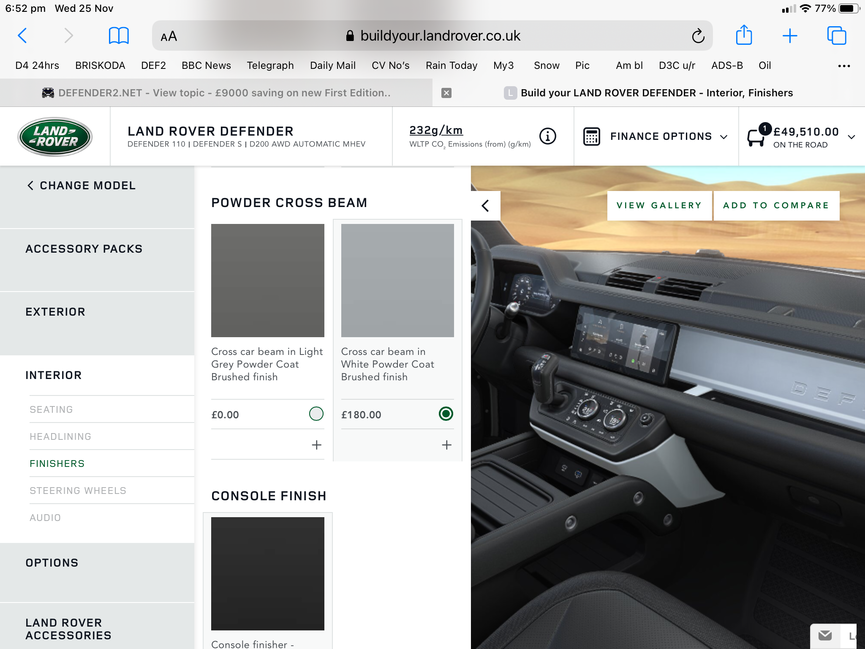Open the Safari bookmarks book icon
The image size is (865, 649).
coord(119,36)
